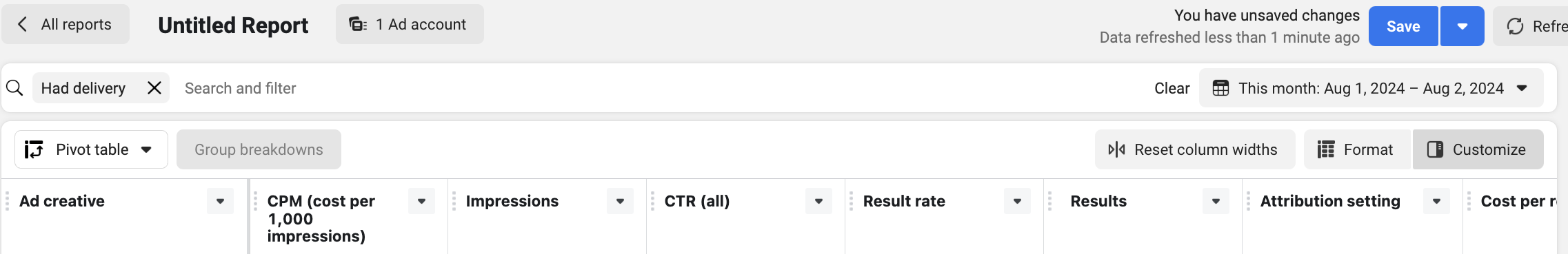Viewport: 1568px width, 254px height.
Task: Open the Attribution setting column menu
Action: 1436,201
